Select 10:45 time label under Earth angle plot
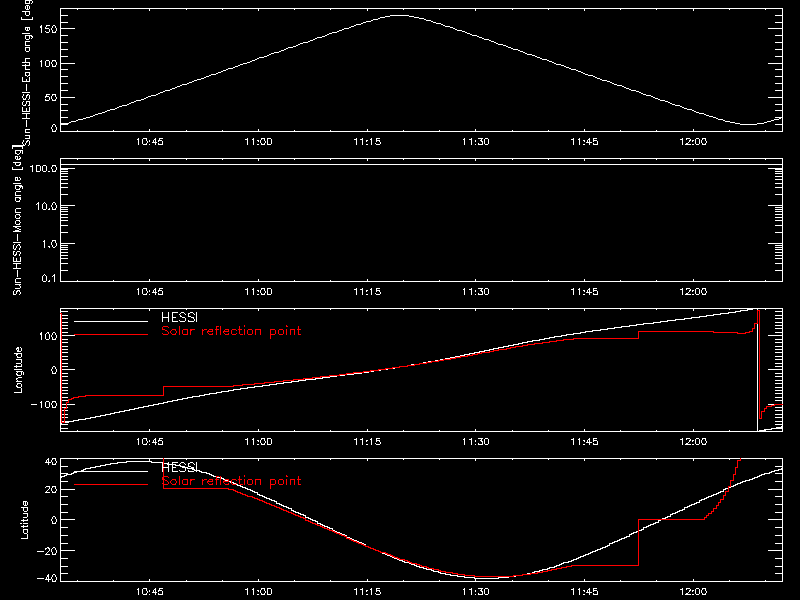 coord(149,142)
